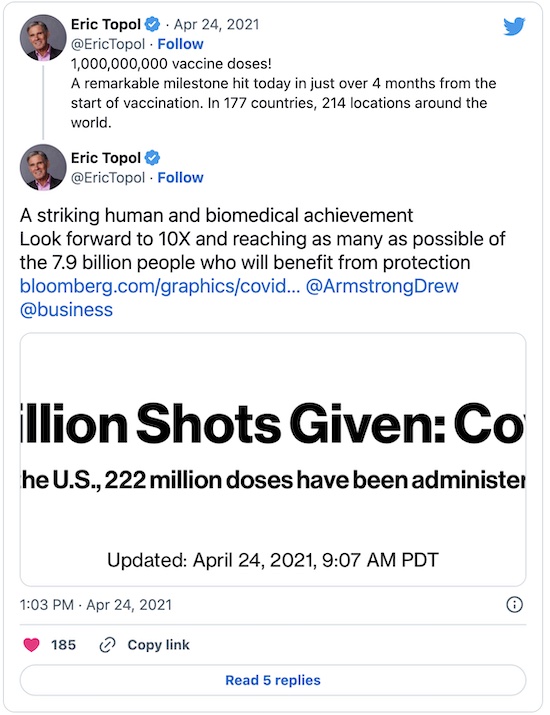Open the bloomberg.com/graphics/covid link
Viewport: 550px width, 715px height.
pyautogui.click(x=160, y=286)
